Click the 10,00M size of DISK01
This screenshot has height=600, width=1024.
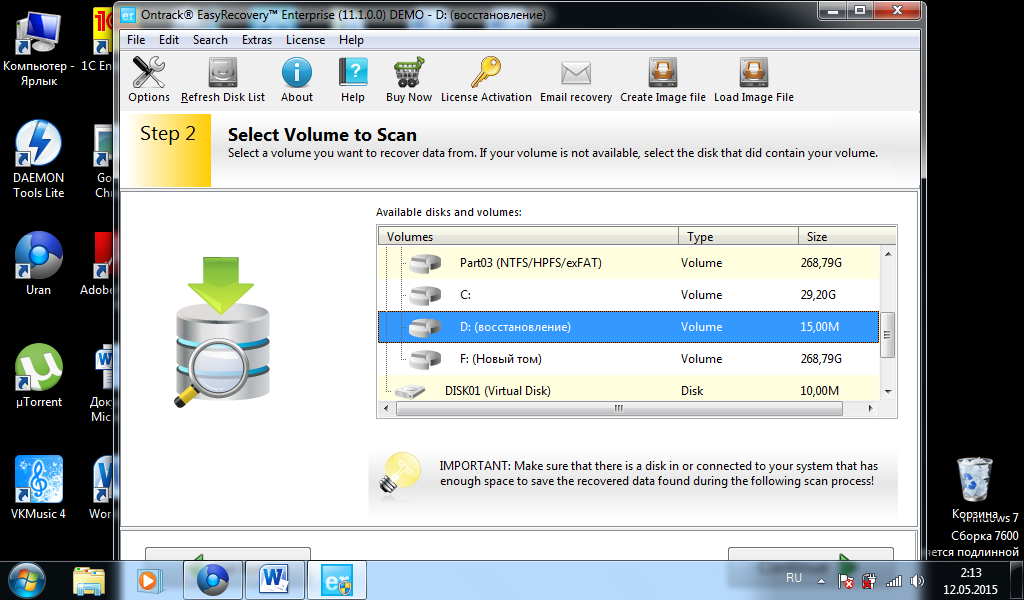[x=820, y=391]
